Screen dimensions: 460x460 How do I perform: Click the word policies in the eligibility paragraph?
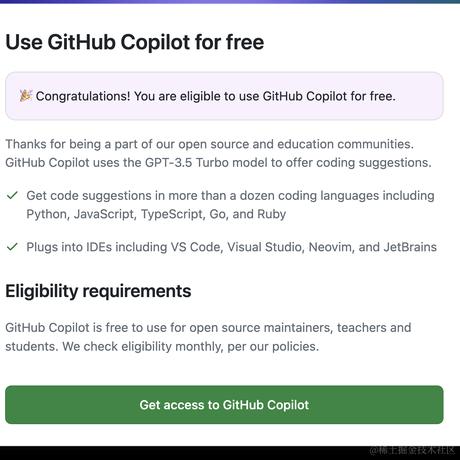tap(295, 347)
